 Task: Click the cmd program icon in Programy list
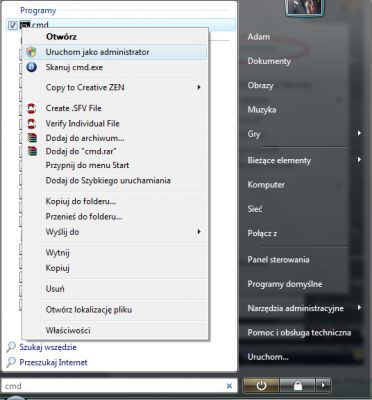[x=25, y=24]
